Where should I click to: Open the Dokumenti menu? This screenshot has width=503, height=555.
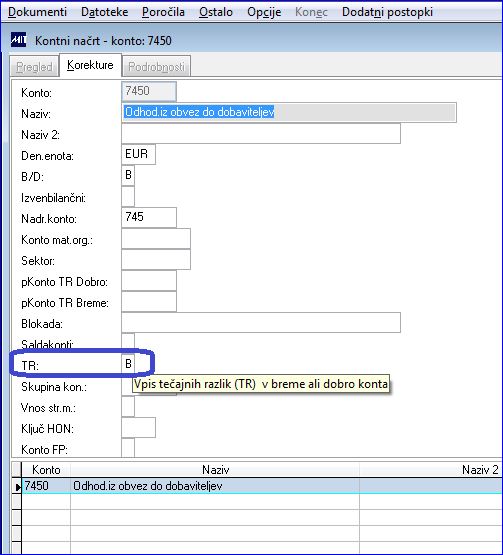[x=37, y=12]
